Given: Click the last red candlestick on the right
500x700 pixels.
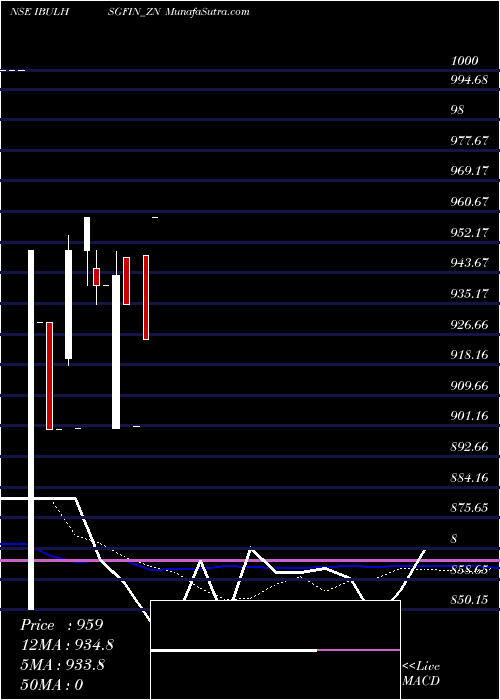Looking at the screenshot, I should click(146, 297).
